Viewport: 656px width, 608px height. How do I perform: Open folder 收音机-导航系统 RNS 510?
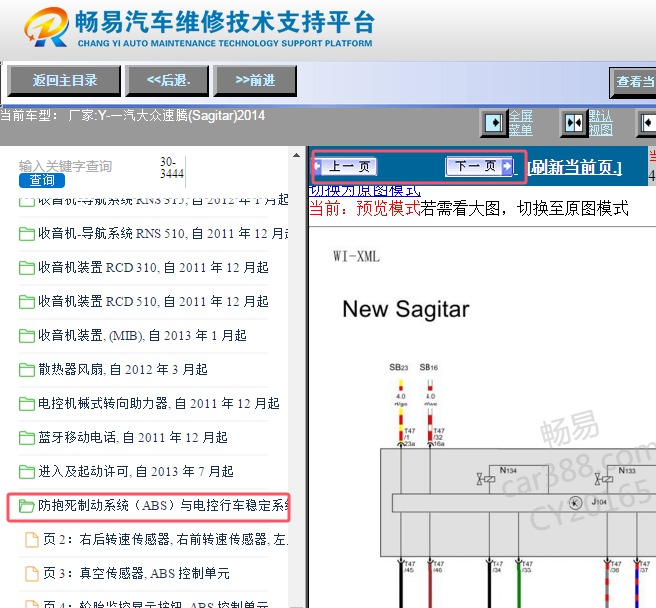[x=163, y=233]
